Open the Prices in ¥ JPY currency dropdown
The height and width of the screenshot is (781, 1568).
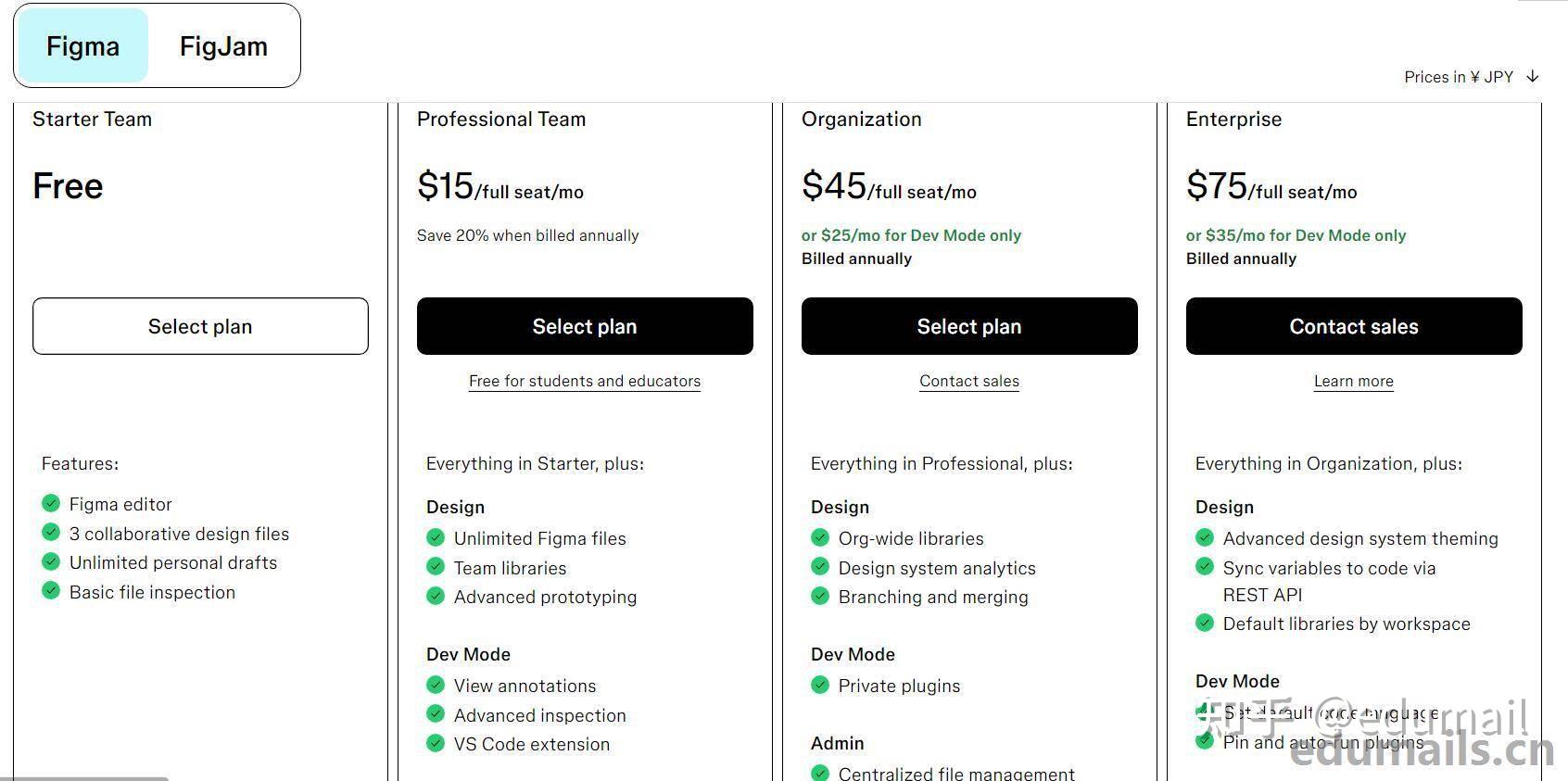[1459, 77]
